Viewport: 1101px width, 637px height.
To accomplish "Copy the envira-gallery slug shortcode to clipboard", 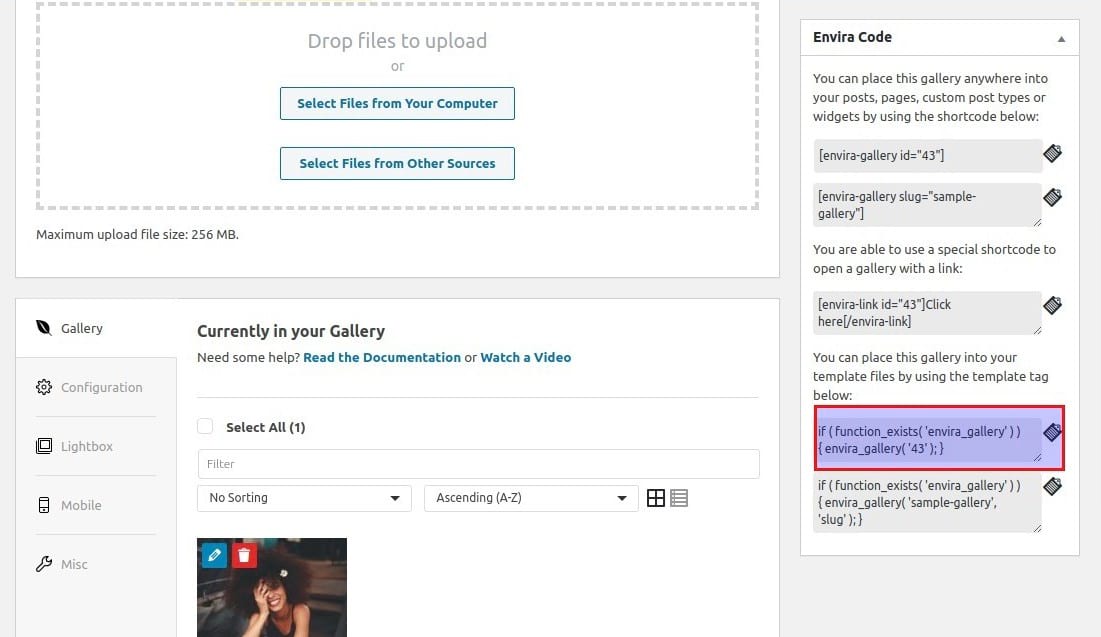I will pos(1052,197).
